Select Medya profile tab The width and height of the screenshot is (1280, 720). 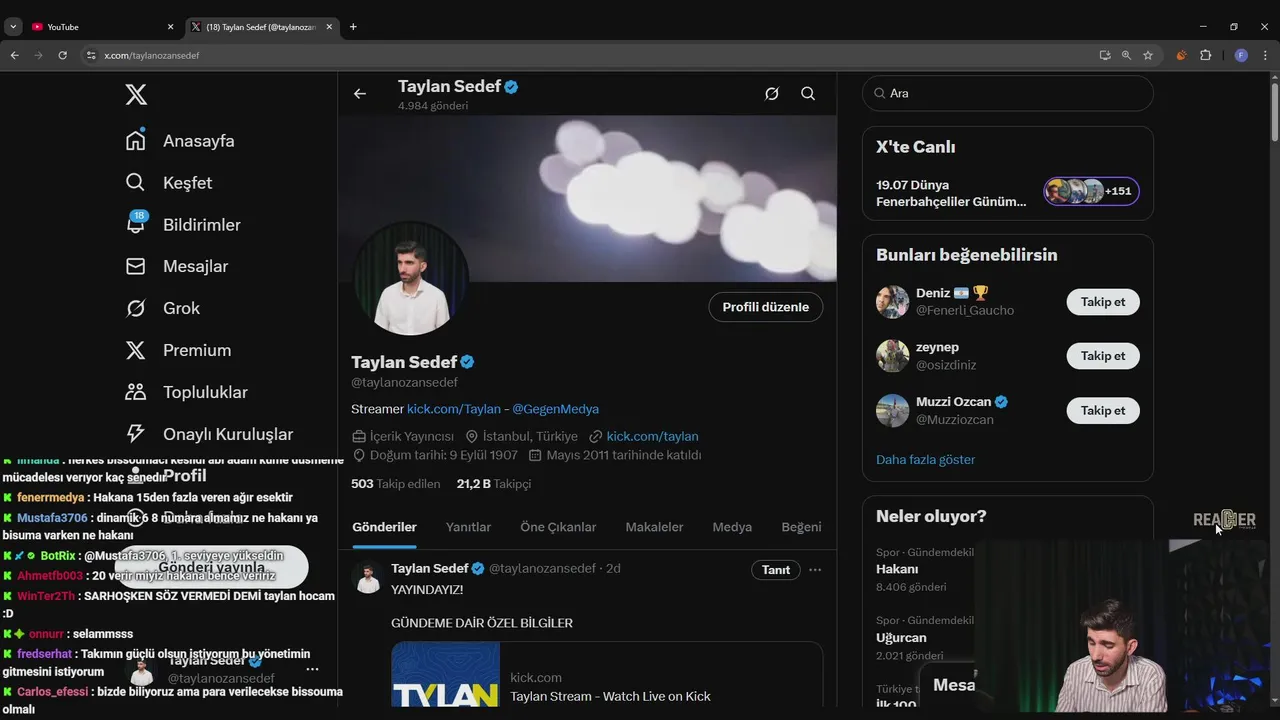point(732,527)
